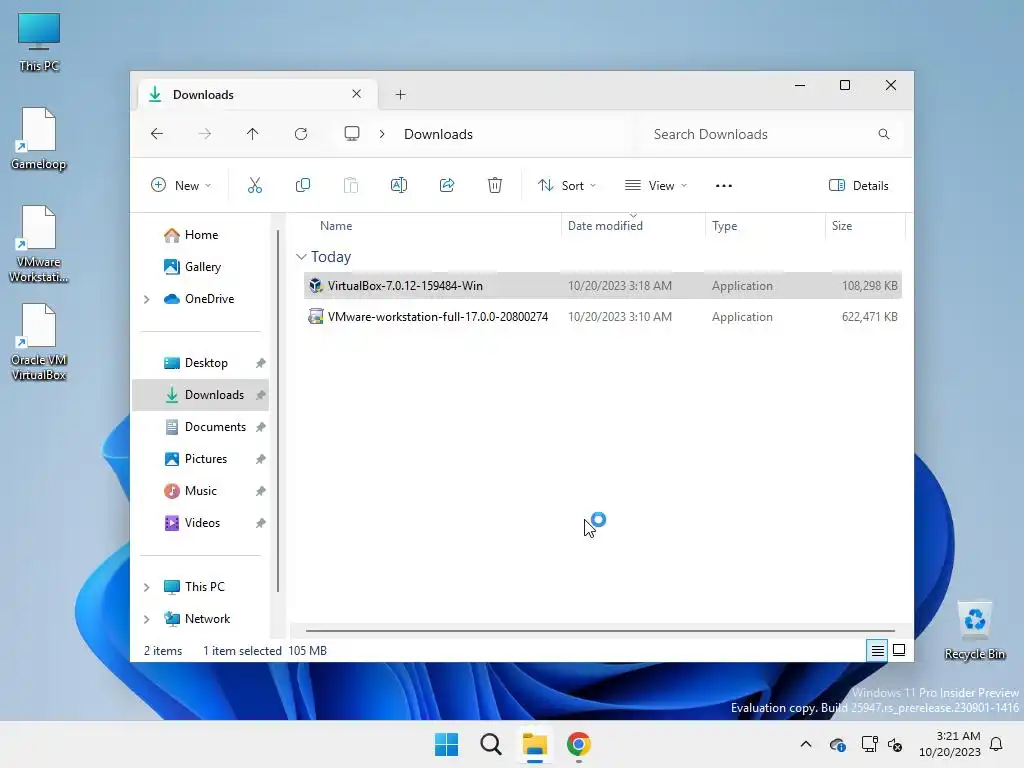Open the notifications bell

pyautogui.click(x=997, y=744)
